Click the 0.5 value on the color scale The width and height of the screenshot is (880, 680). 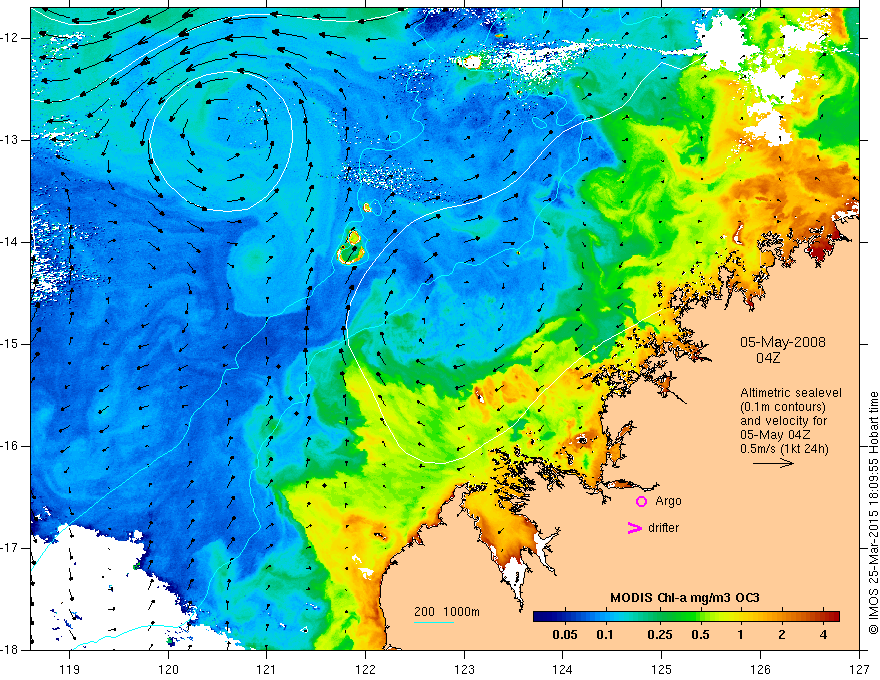click(x=700, y=635)
